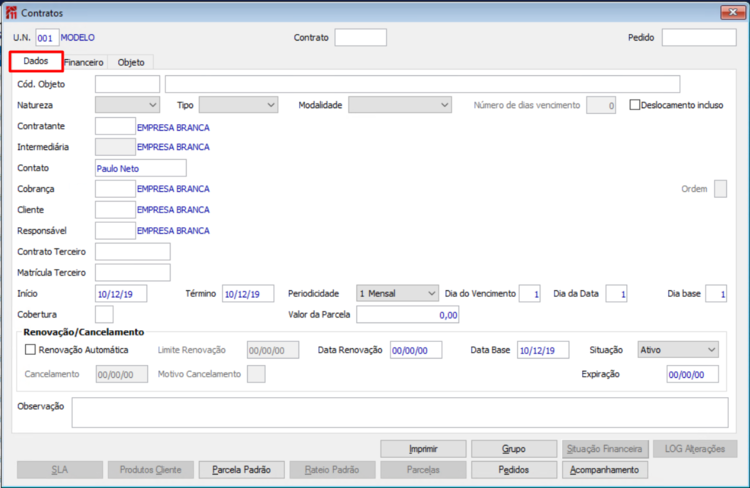The image size is (750, 488).
Task: Click the Contrato number field
Action: point(361,37)
